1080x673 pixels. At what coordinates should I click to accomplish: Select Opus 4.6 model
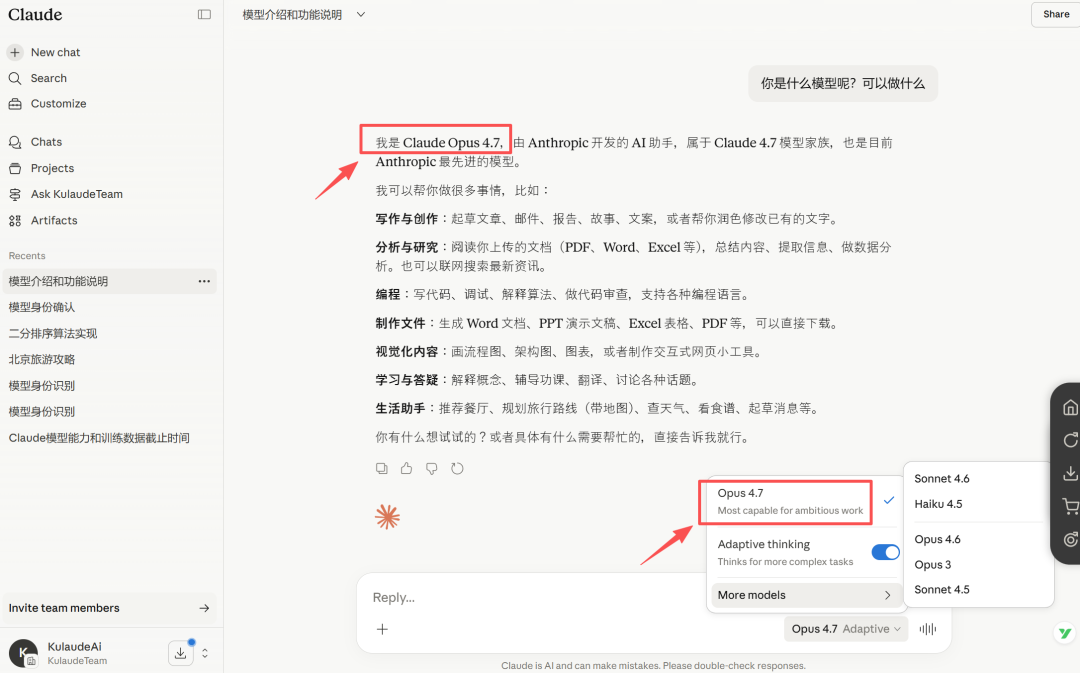coord(937,539)
